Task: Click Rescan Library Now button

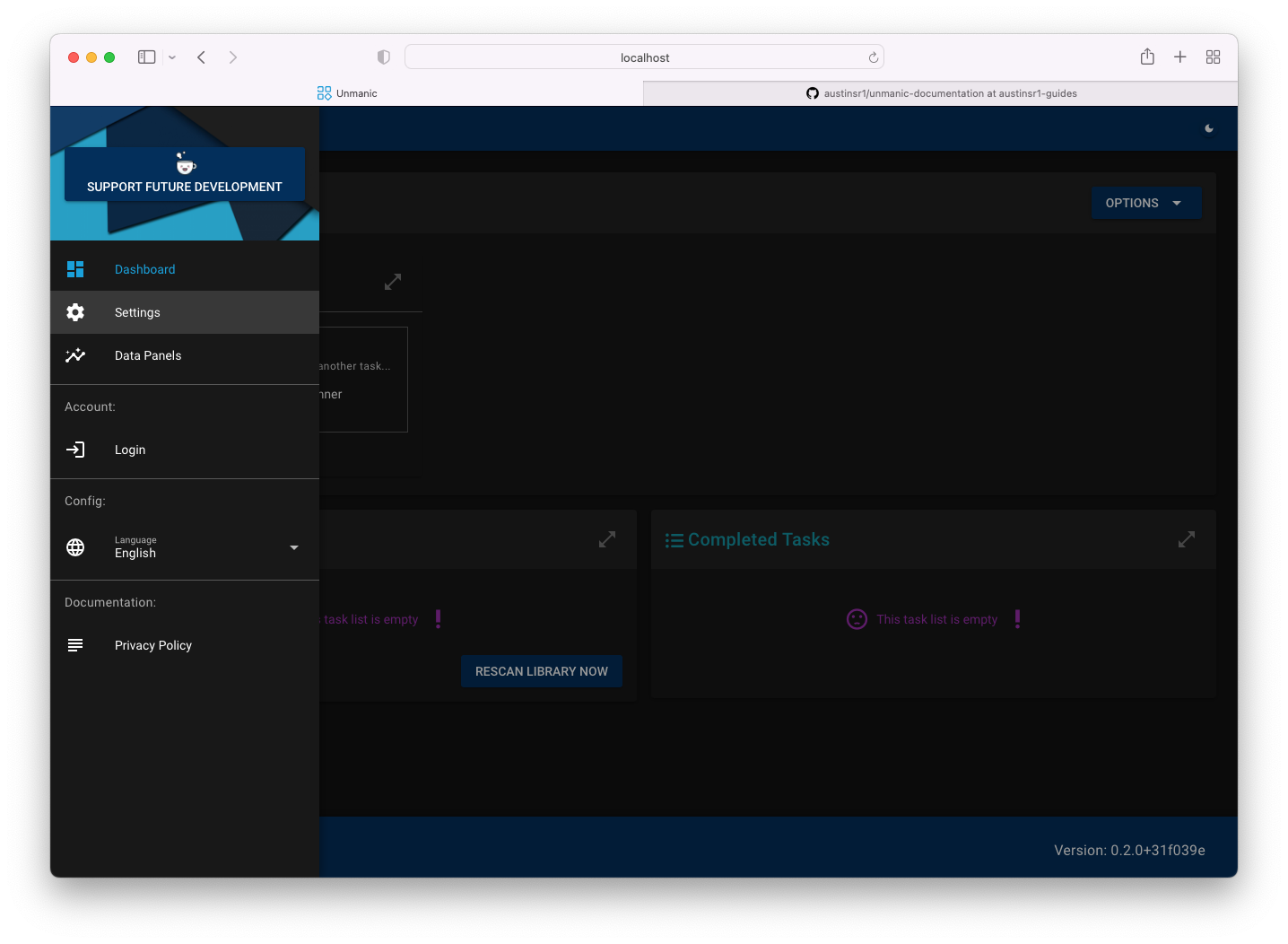Action: 541,671
